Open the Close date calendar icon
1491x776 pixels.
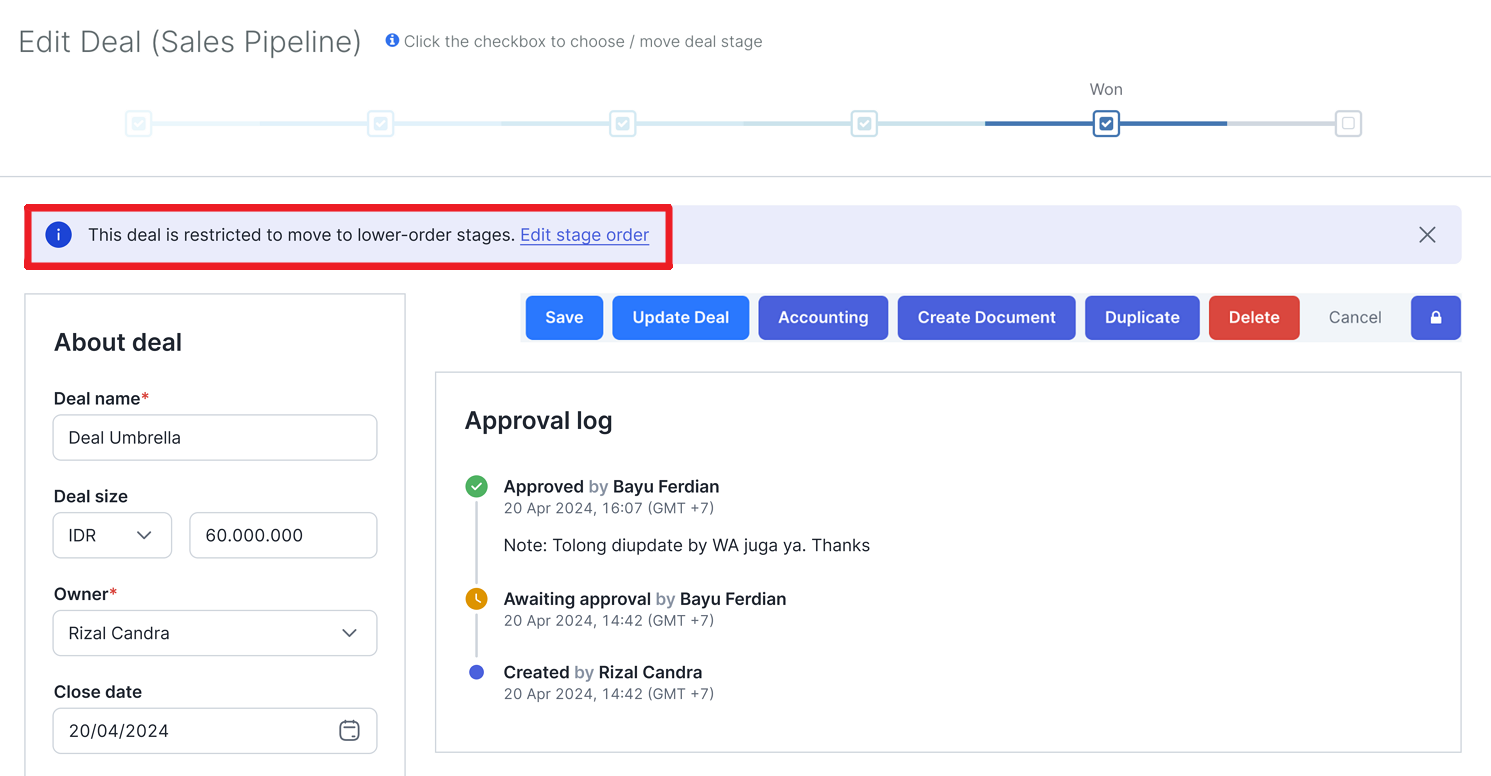[x=349, y=731]
